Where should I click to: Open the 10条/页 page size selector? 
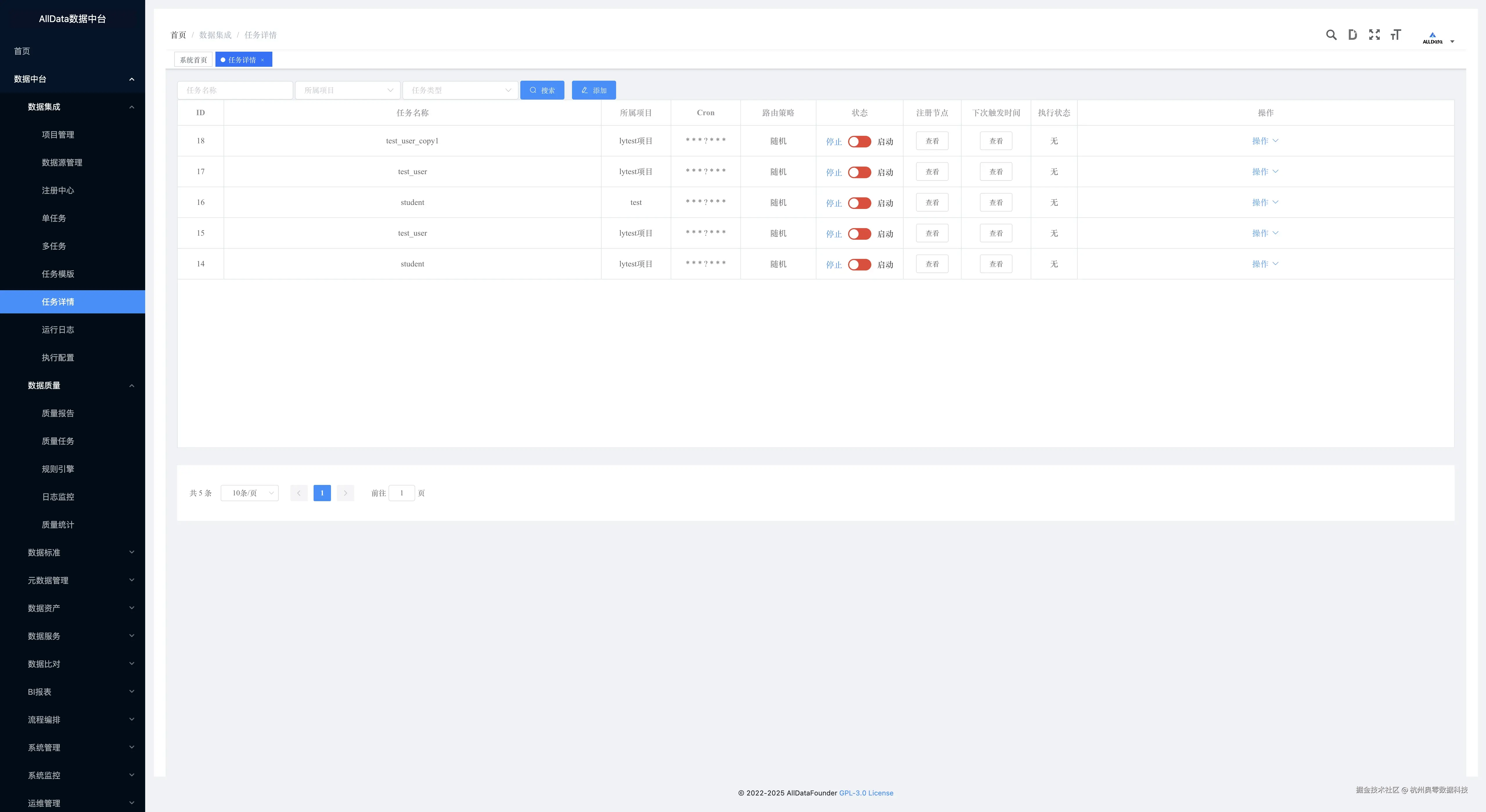point(250,493)
